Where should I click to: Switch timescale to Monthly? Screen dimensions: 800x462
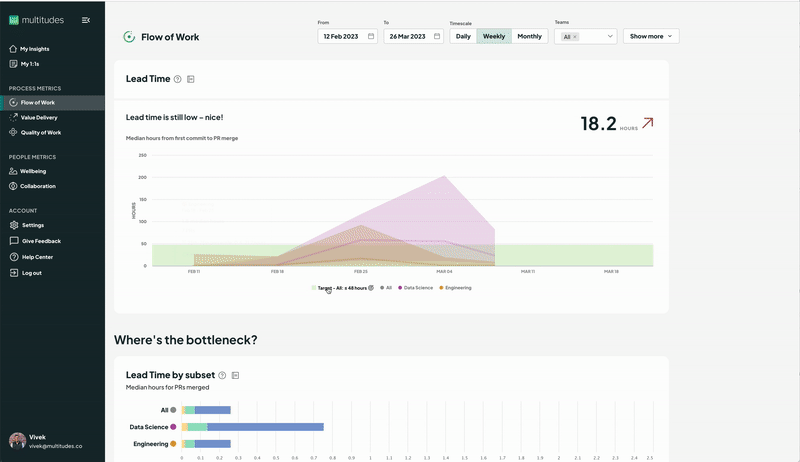coord(529,36)
